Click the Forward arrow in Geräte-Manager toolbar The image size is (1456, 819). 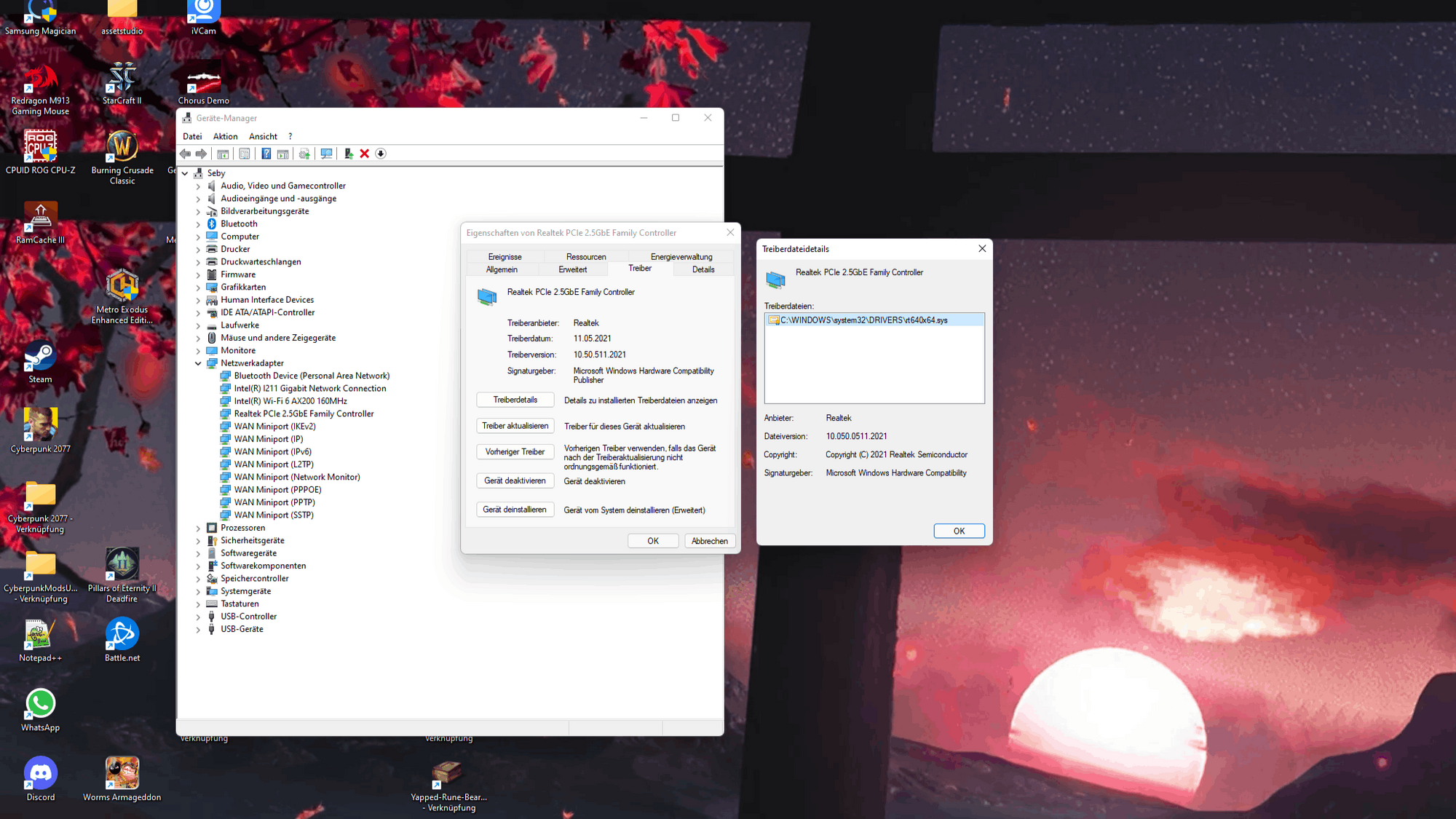click(x=201, y=154)
